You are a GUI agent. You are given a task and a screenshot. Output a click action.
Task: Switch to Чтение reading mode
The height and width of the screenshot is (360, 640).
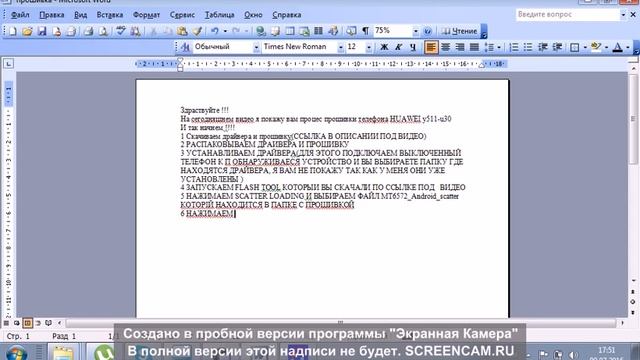click(459, 31)
